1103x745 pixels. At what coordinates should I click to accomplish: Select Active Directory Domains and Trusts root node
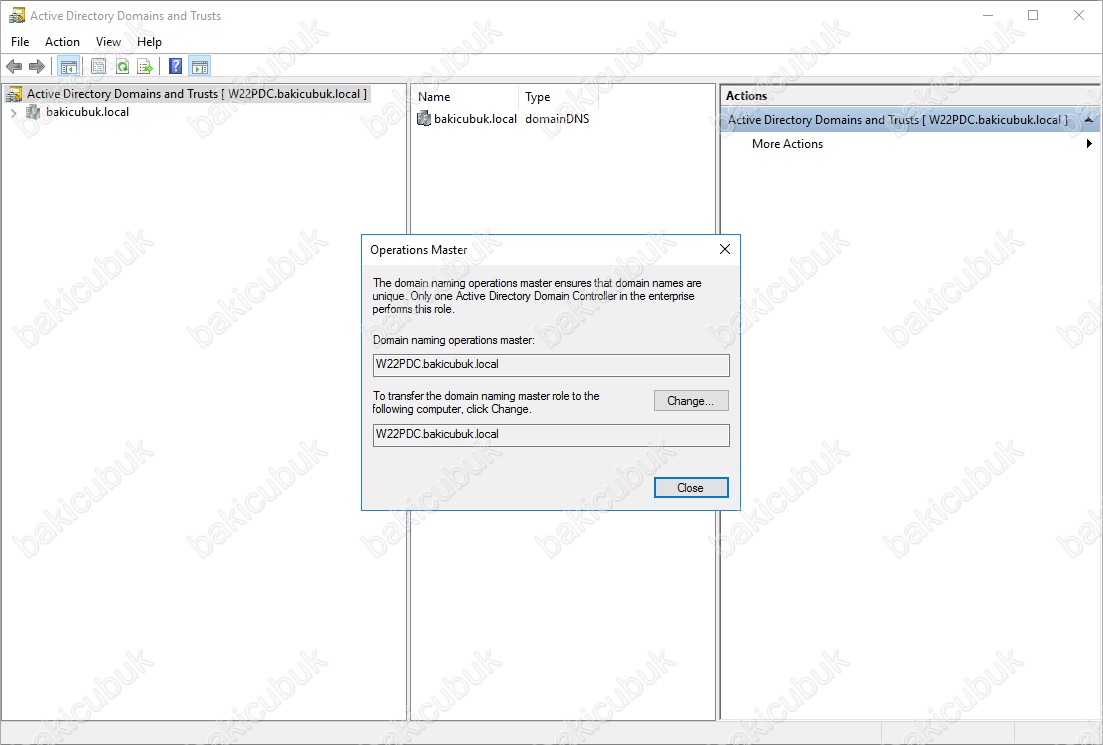(197, 94)
